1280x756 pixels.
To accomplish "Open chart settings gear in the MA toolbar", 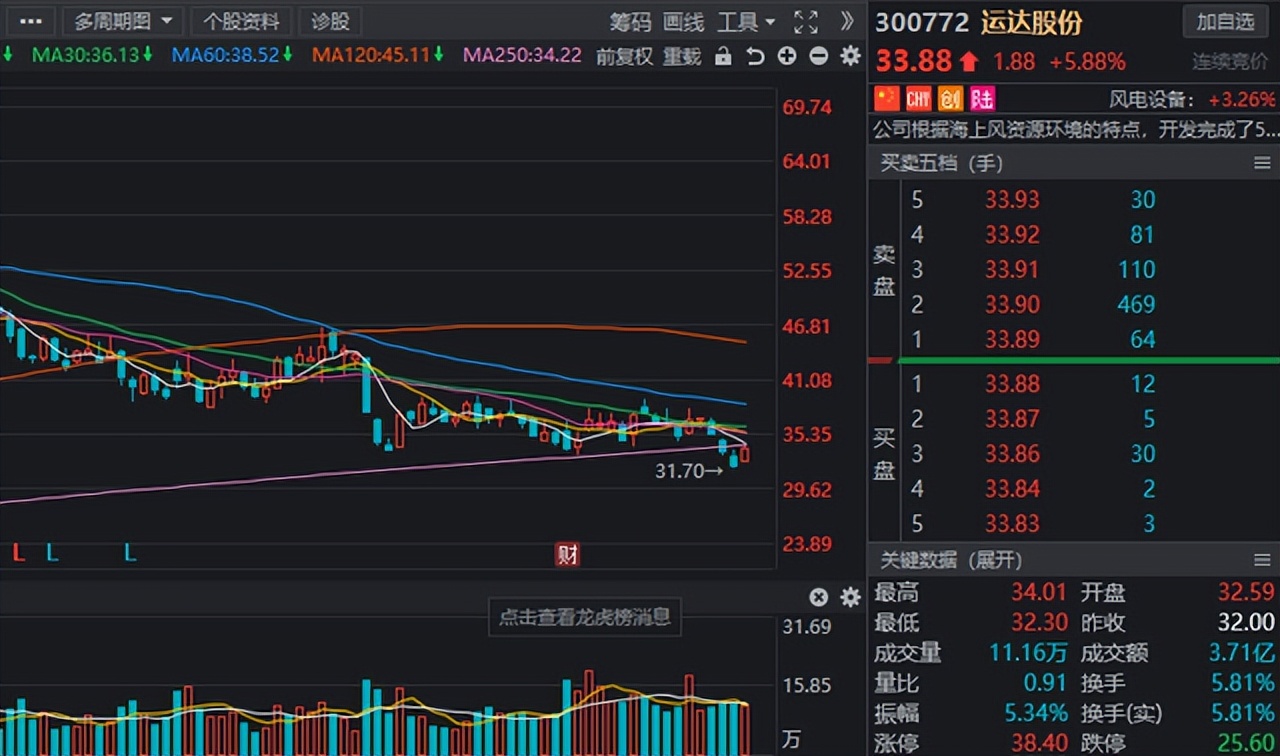I will 850,56.
